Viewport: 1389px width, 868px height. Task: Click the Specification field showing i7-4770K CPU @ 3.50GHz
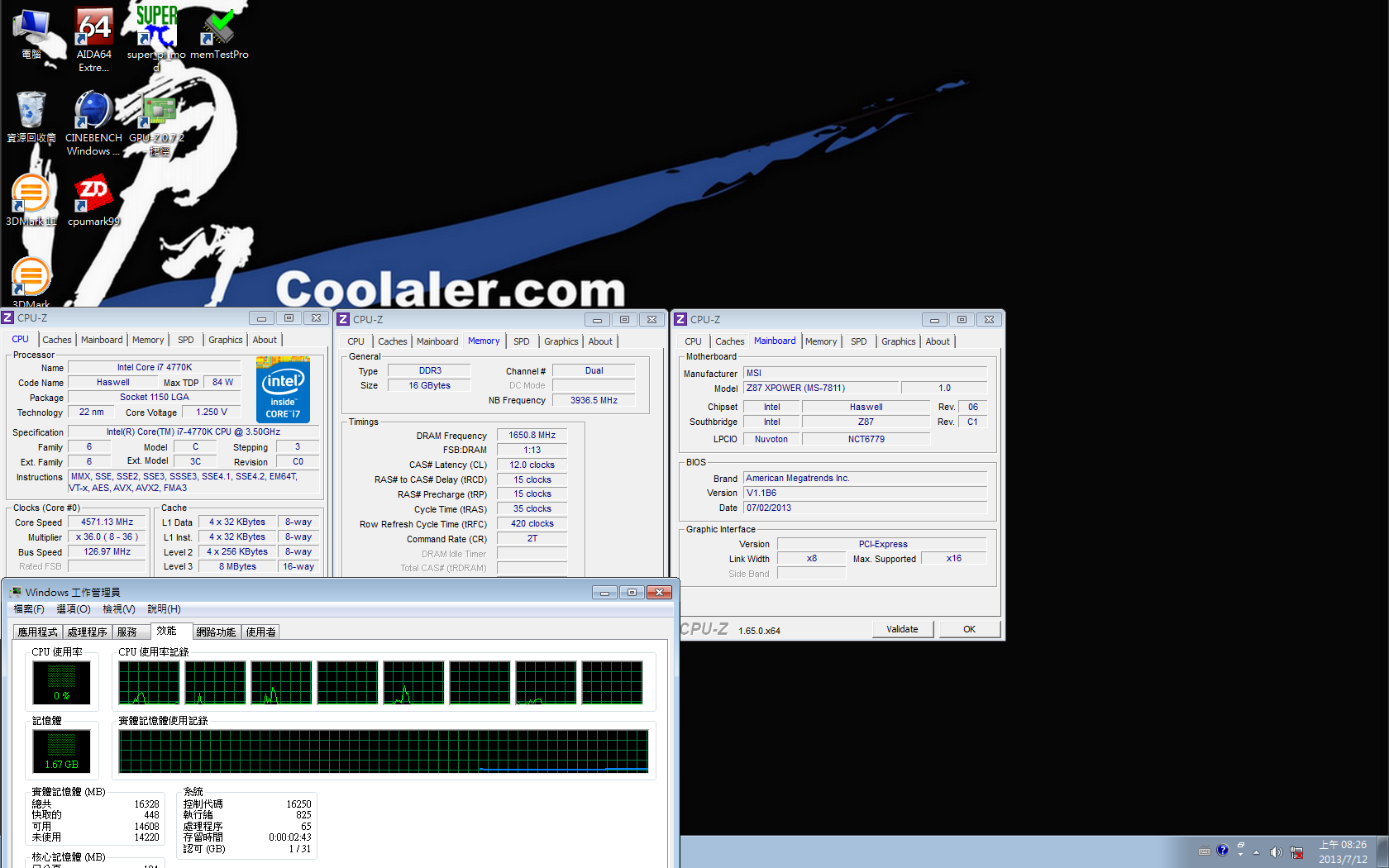click(193, 432)
